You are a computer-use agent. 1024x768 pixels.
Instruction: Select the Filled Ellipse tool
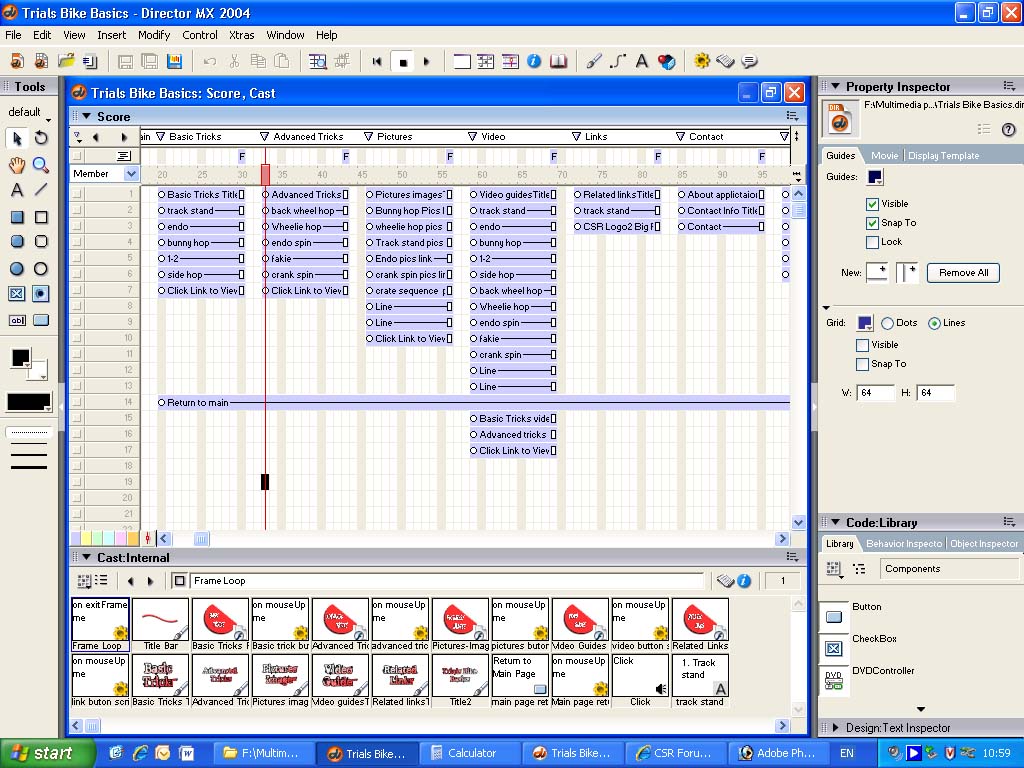[17, 268]
